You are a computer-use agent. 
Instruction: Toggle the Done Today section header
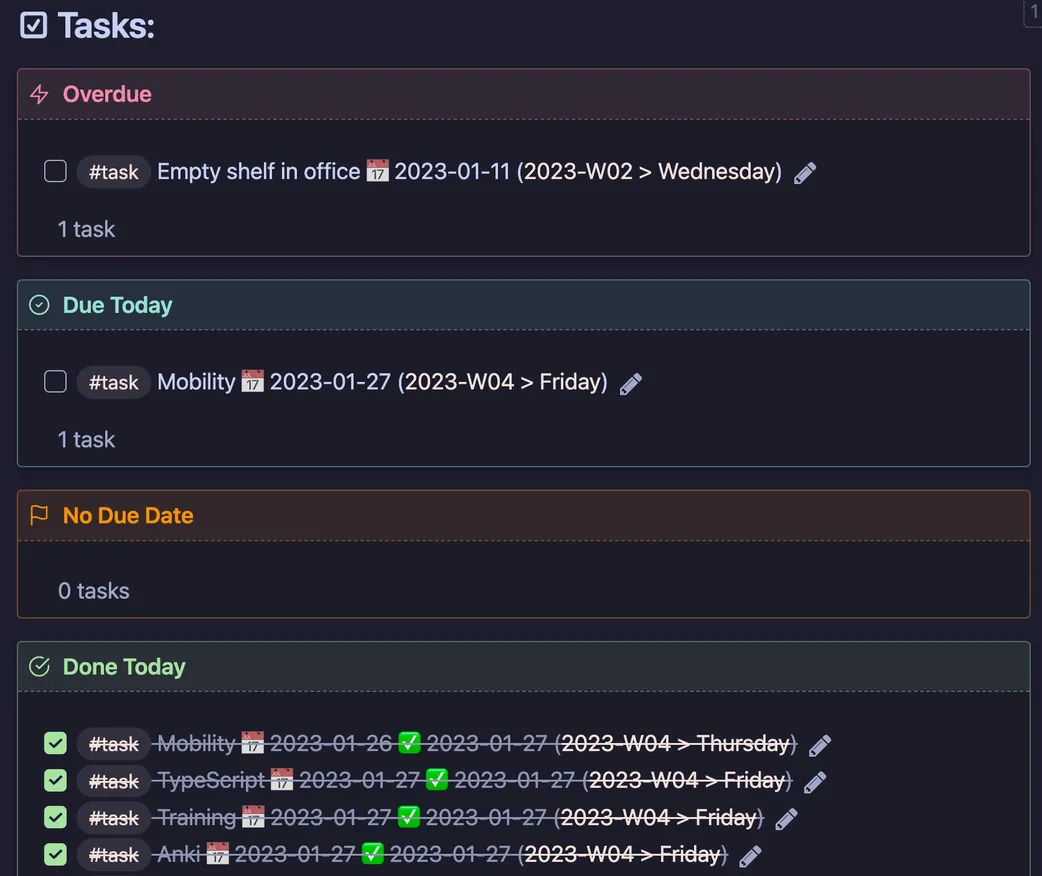tap(524, 667)
